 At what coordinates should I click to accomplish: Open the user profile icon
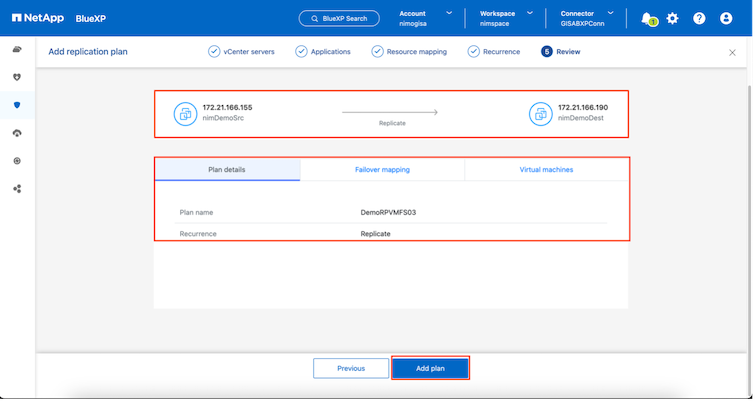click(726, 18)
